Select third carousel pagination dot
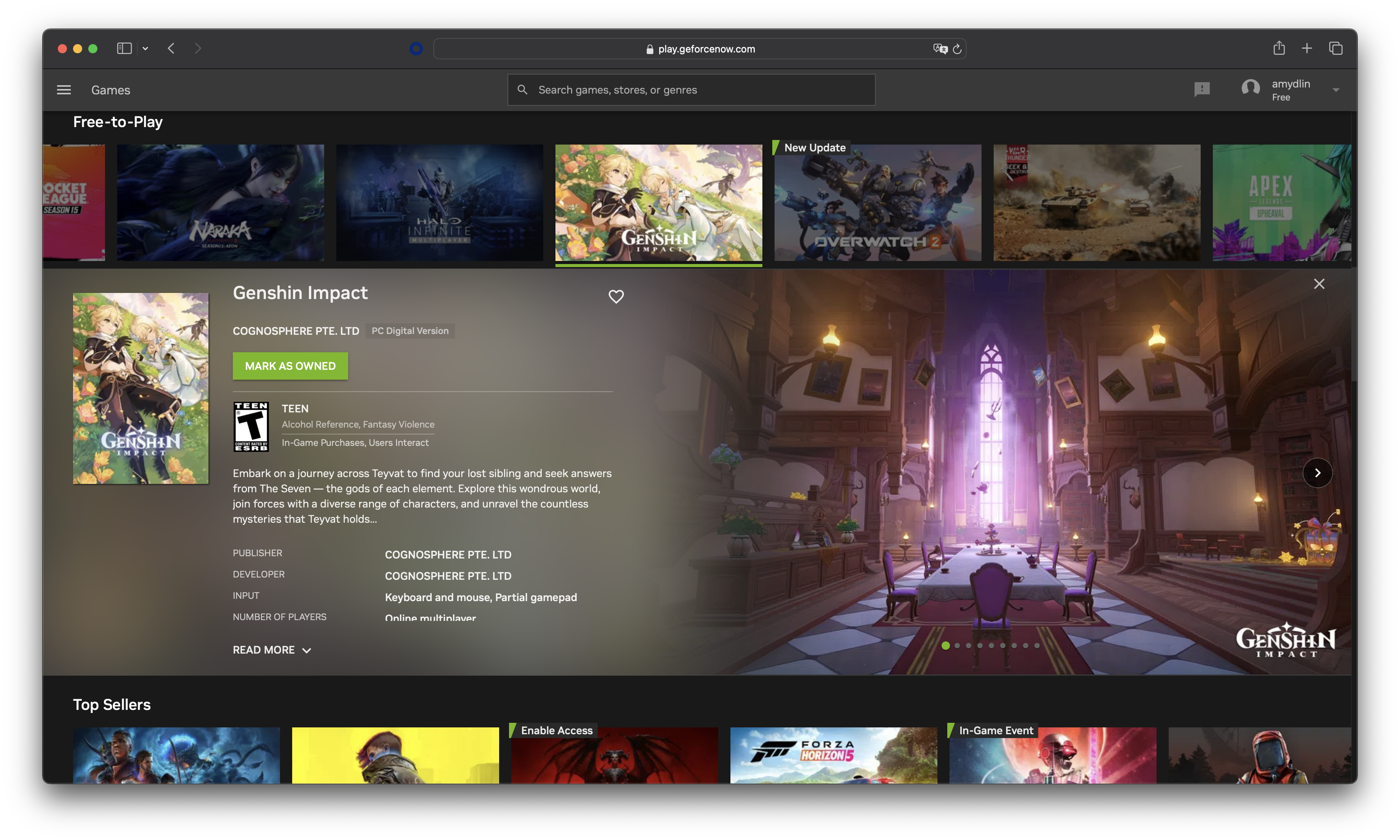 tap(968, 645)
